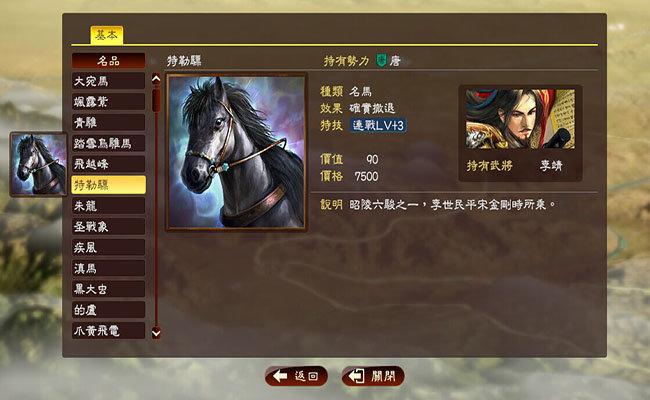Select 爪黃飛電 at list bottom

[x=108, y=331]
